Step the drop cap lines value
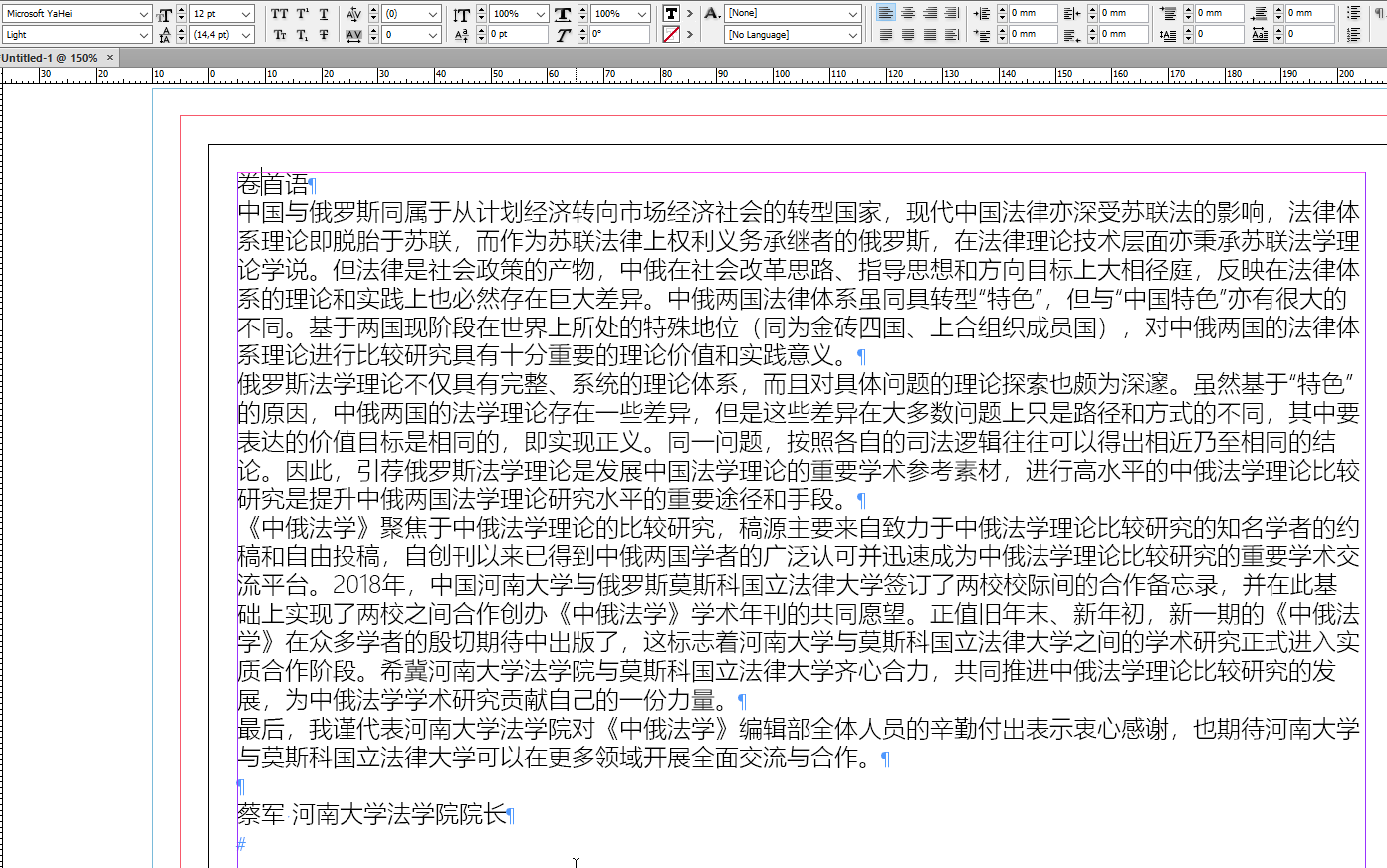 [1188, 35]
